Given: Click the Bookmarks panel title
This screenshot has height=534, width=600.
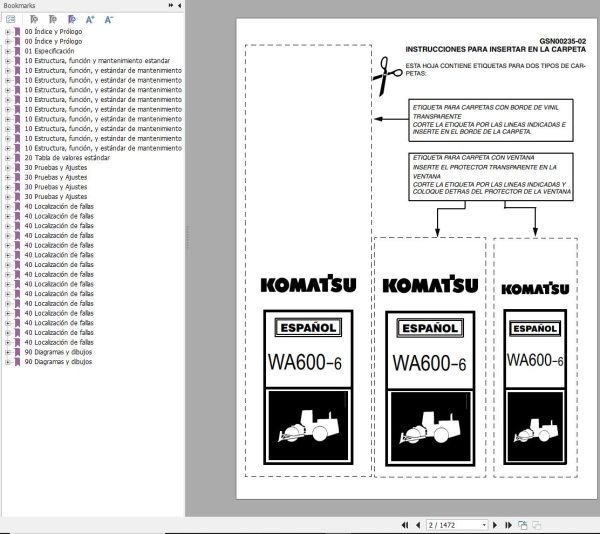Looking at the screenshot, I should point(19,5).
